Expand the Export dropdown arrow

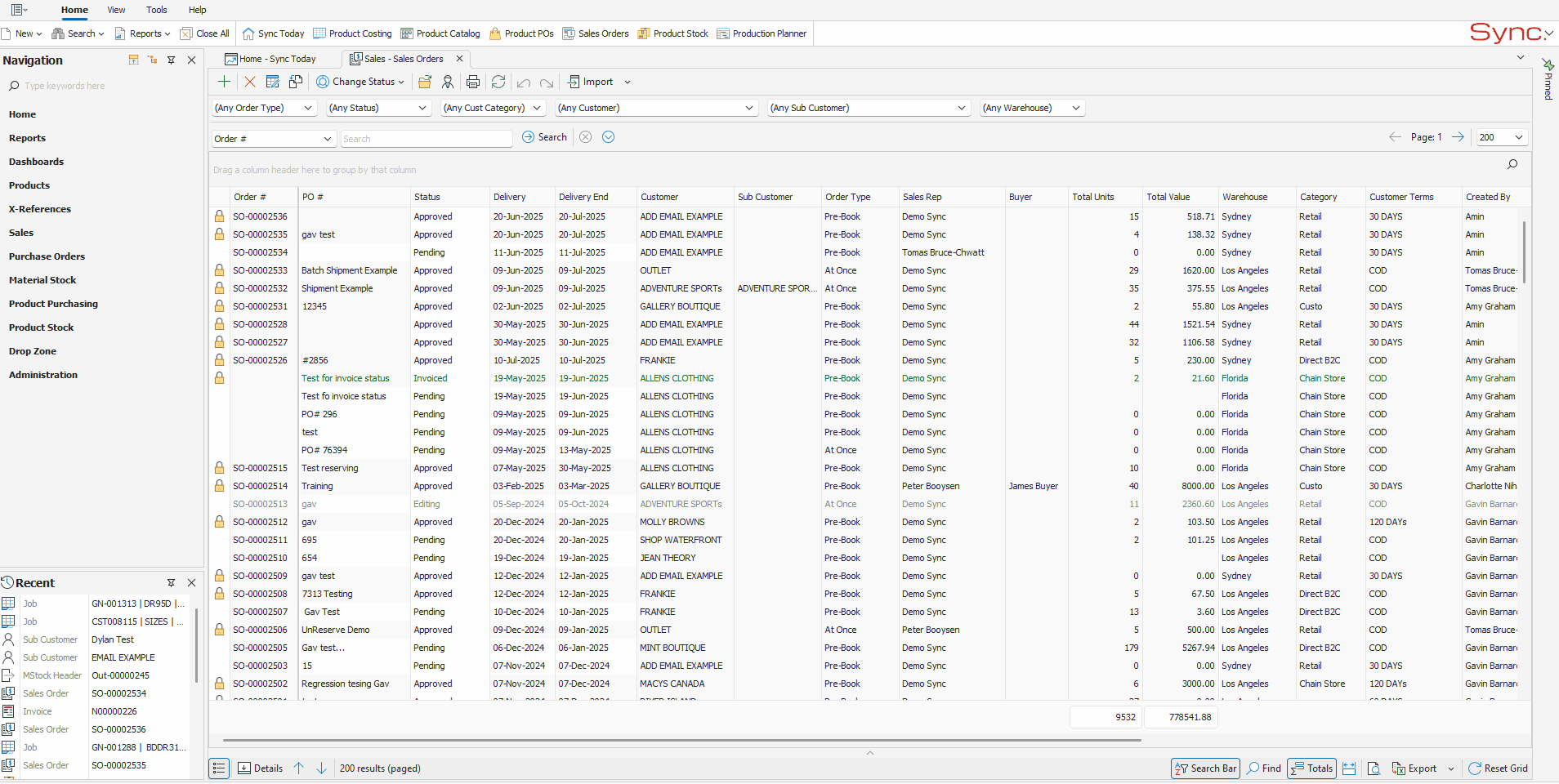[x=1451, y=768]
